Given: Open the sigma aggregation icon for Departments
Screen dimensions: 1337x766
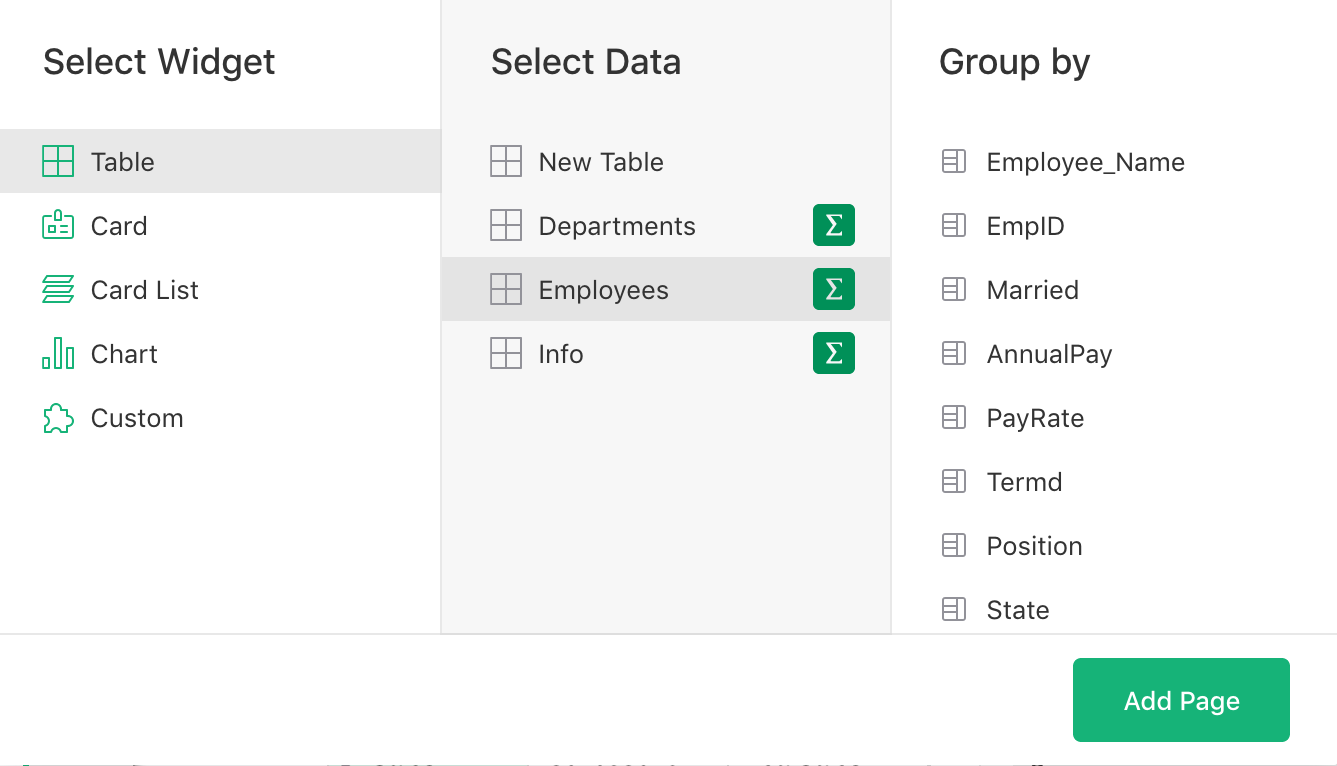Looking at the screenshot, I should [833, 225].
